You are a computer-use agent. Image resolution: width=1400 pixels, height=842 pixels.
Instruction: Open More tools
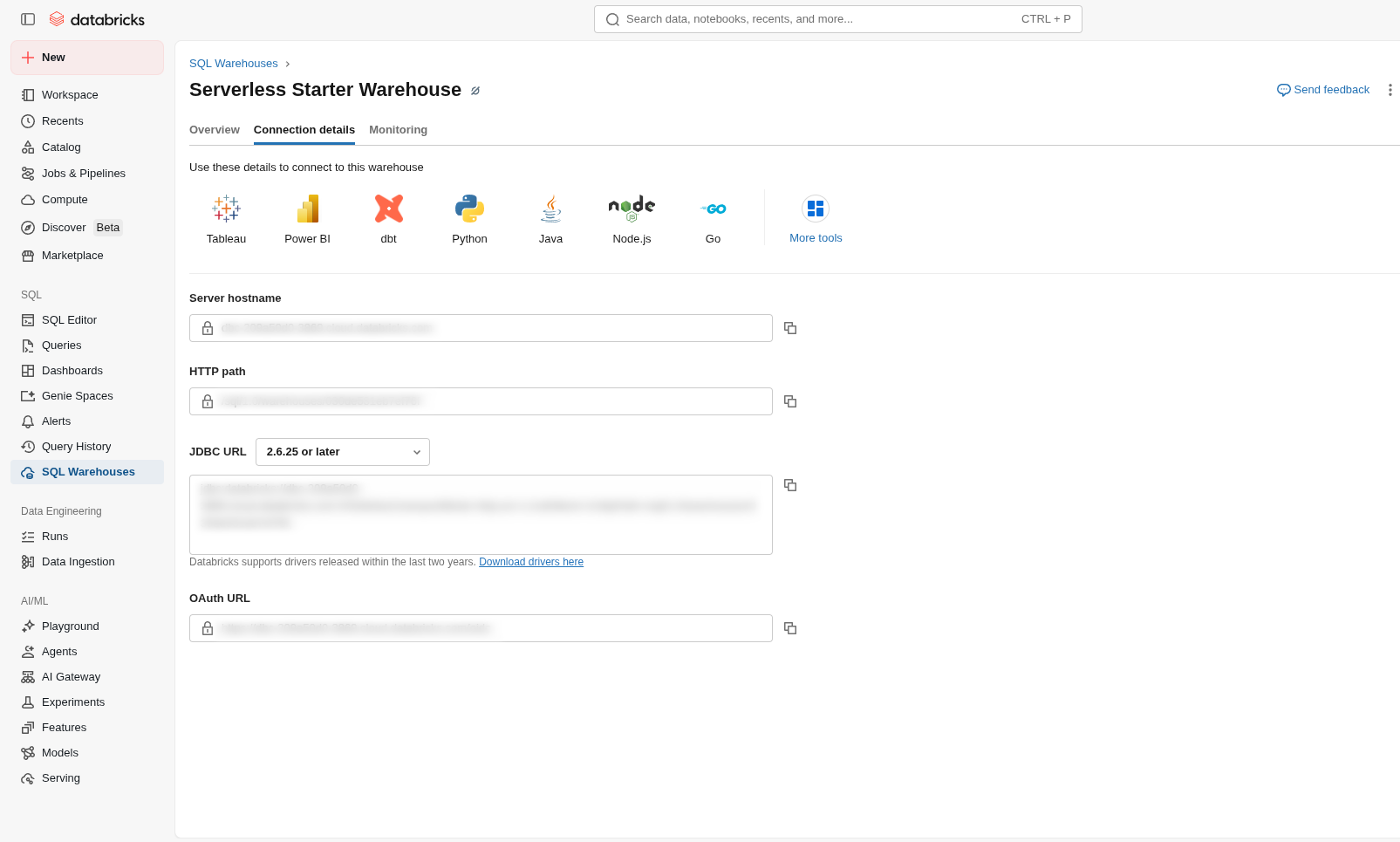pos(816,220)
